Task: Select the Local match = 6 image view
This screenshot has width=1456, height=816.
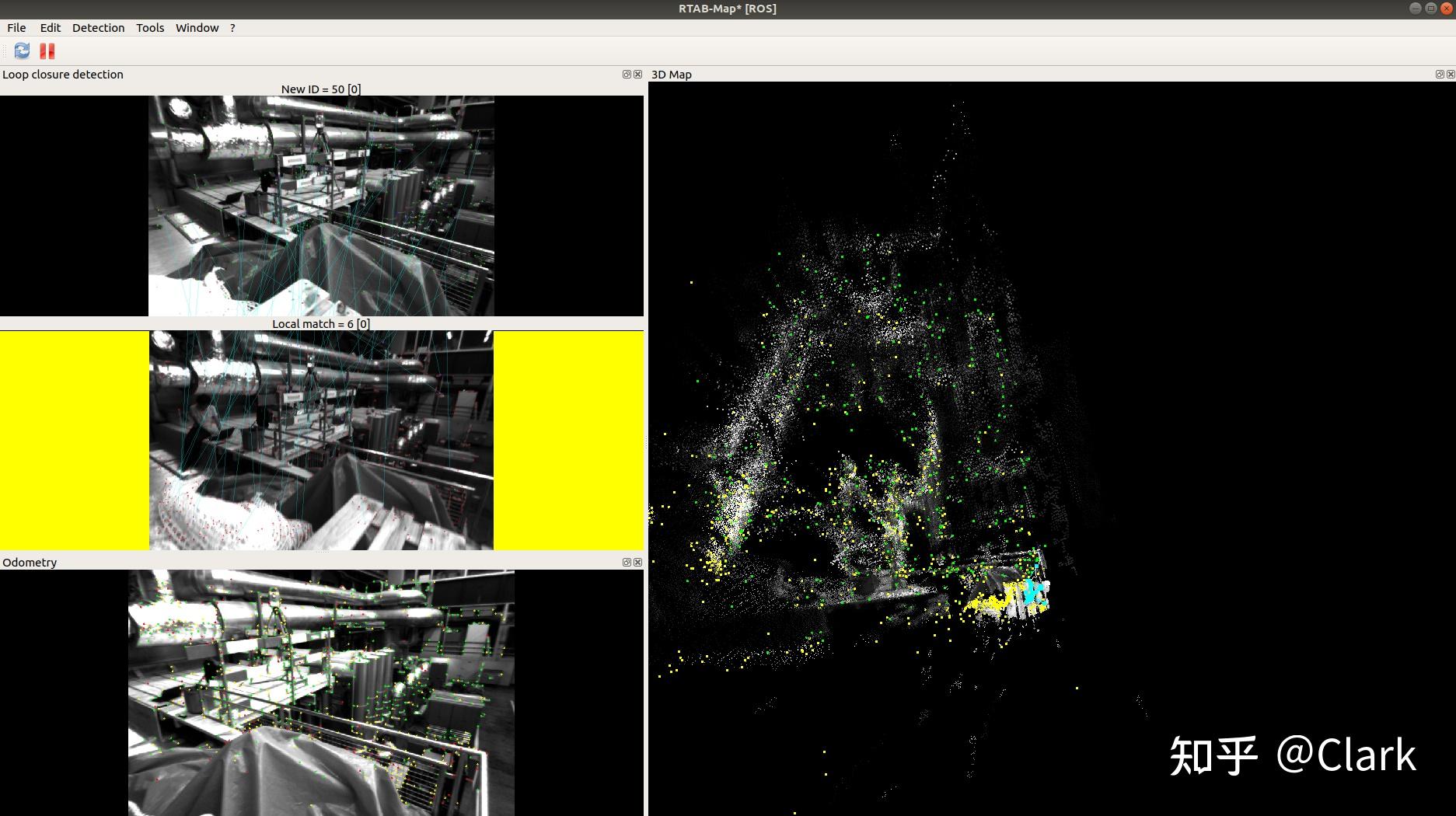Action: (321, 441)
